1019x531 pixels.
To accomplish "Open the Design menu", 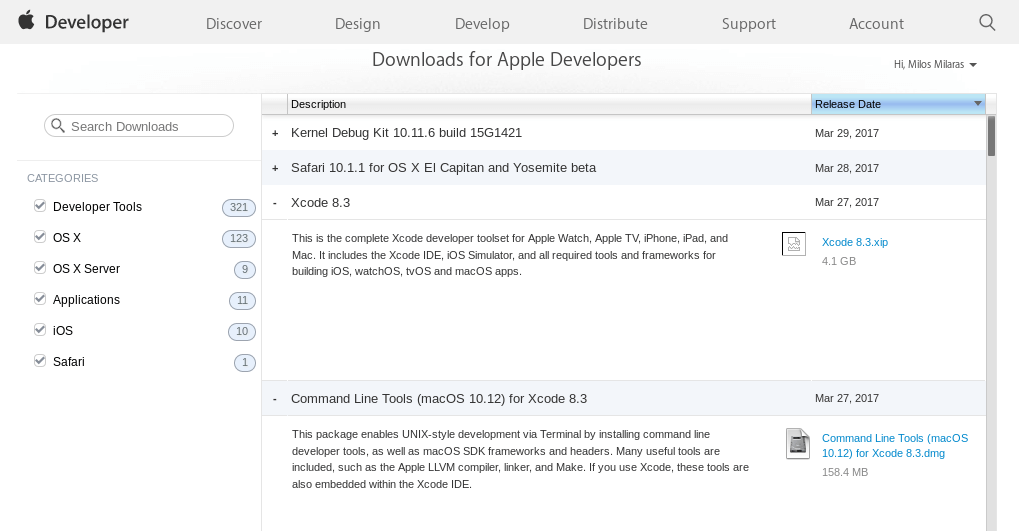I will point(357,23).
